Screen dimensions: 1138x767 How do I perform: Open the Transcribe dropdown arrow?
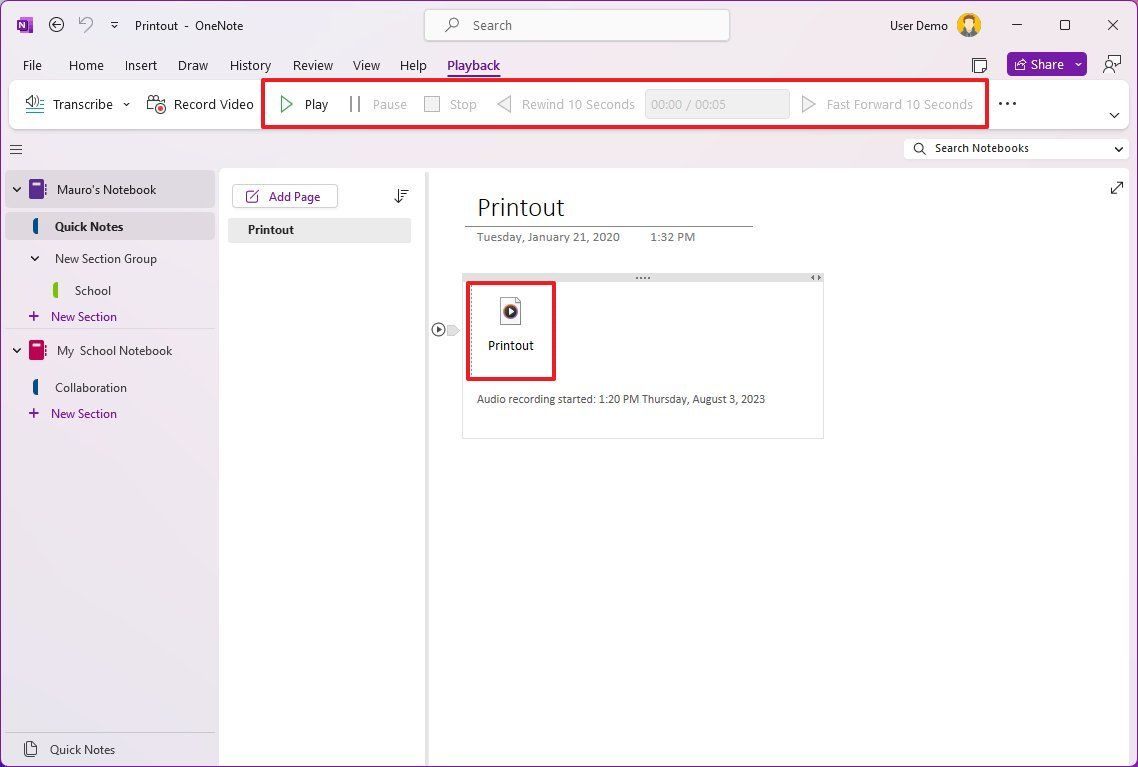point(126,103)
